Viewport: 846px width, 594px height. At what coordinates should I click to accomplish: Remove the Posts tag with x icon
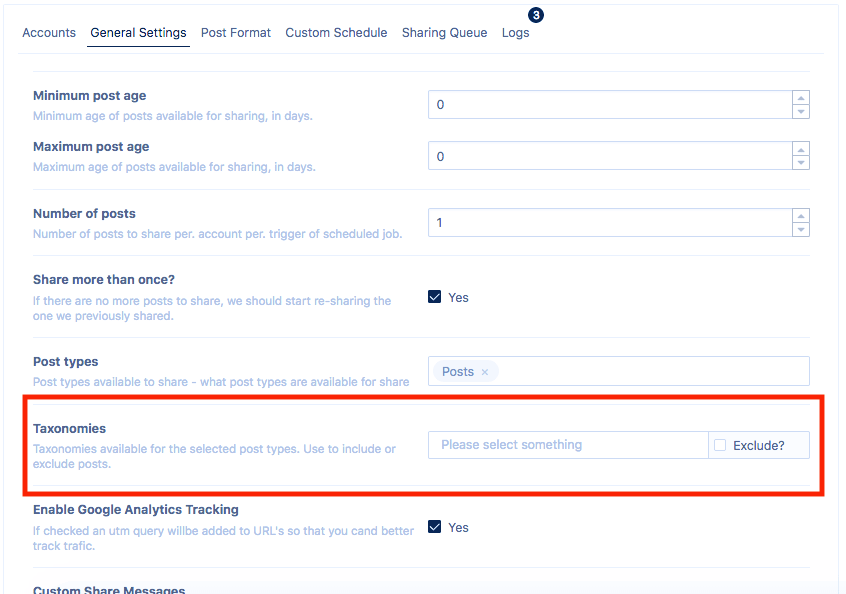coord(485,372)
